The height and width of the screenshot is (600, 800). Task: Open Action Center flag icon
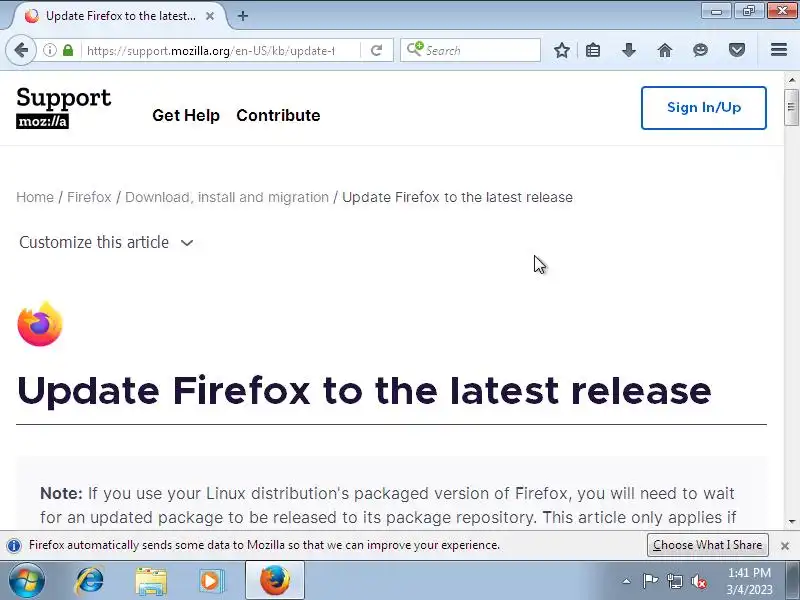[x=650, y=581]
